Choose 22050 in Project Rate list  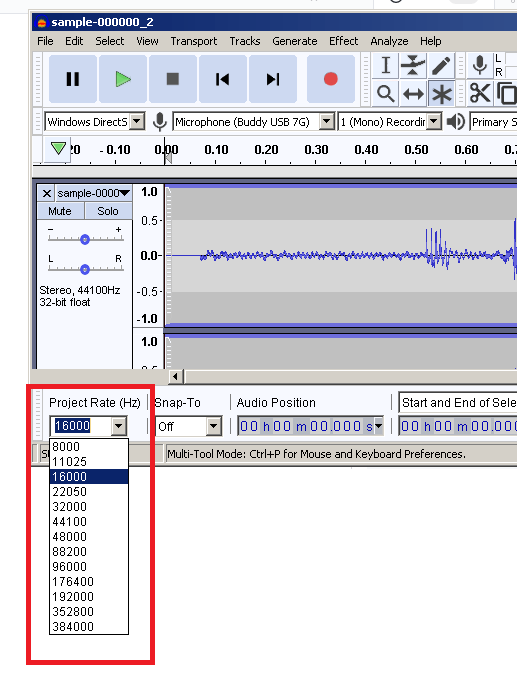pos(89,491)
